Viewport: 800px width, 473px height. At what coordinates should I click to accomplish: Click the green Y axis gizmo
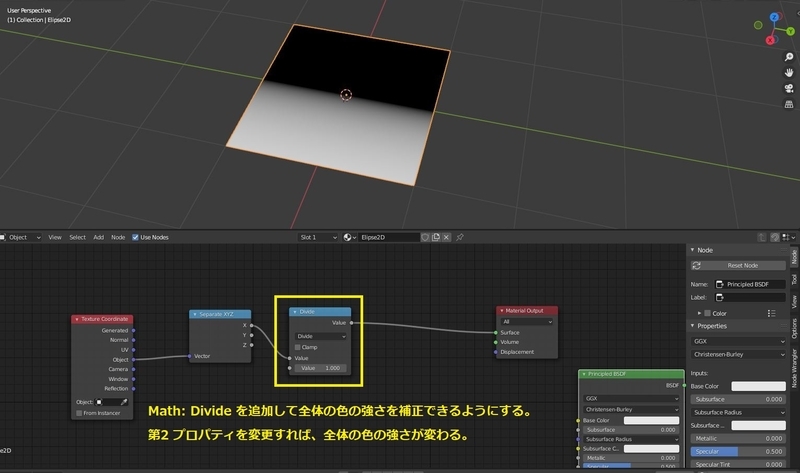pos(791,32)
